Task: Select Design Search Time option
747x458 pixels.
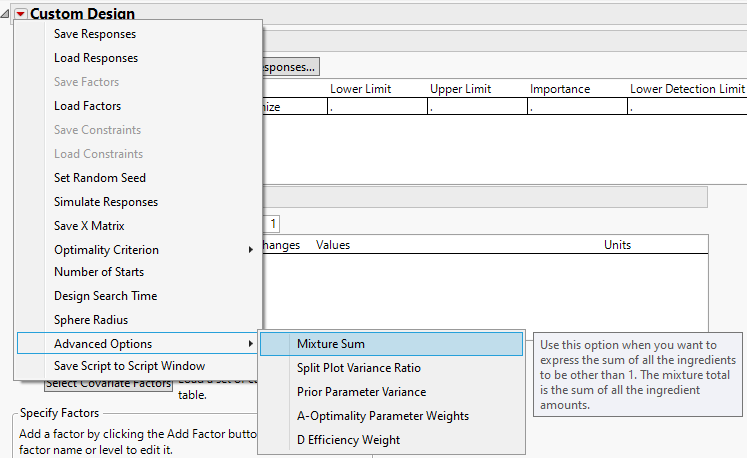Action: [x=105, y=296]
